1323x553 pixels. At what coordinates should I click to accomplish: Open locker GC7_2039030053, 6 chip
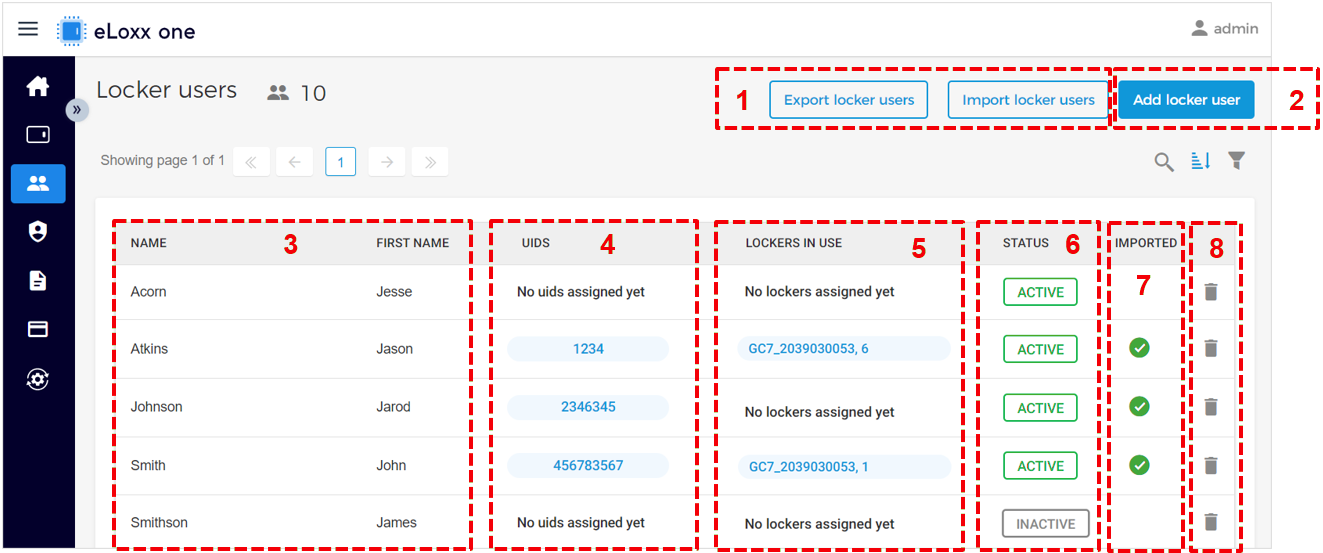coord(844,349)
